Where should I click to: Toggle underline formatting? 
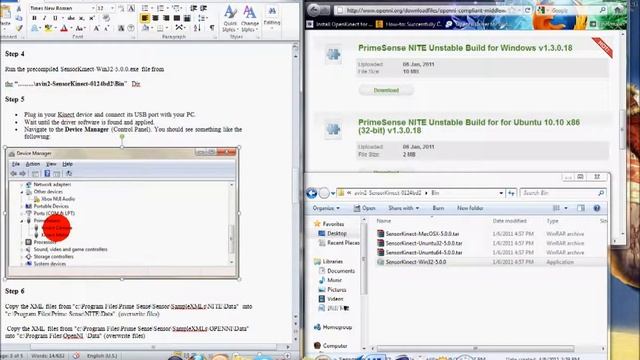pyautogui.click(x=55, y=18)
